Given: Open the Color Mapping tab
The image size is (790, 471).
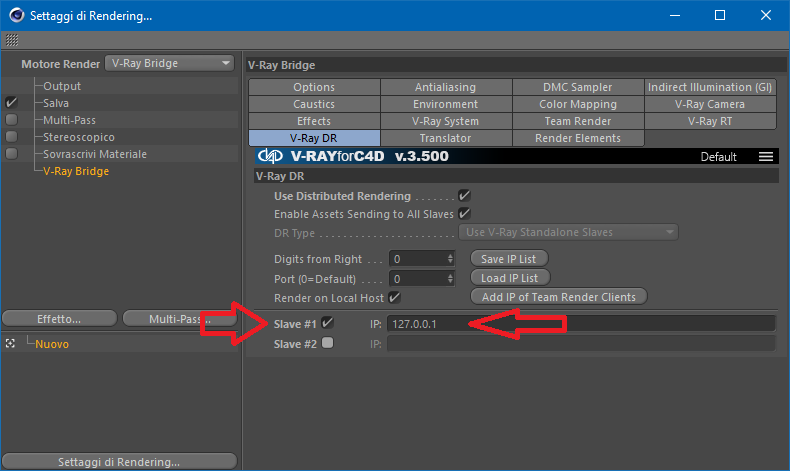Looking at the screenshot, I should [x=578, y=104].
